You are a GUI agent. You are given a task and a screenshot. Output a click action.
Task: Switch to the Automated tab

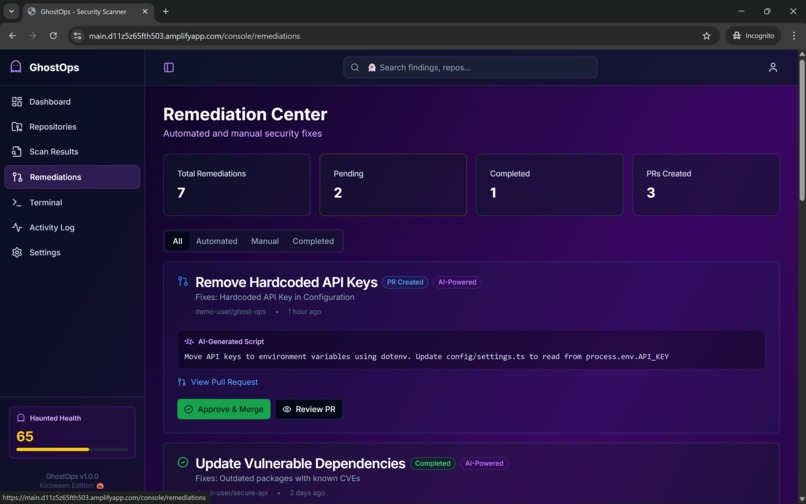click(x=216, y=241)
